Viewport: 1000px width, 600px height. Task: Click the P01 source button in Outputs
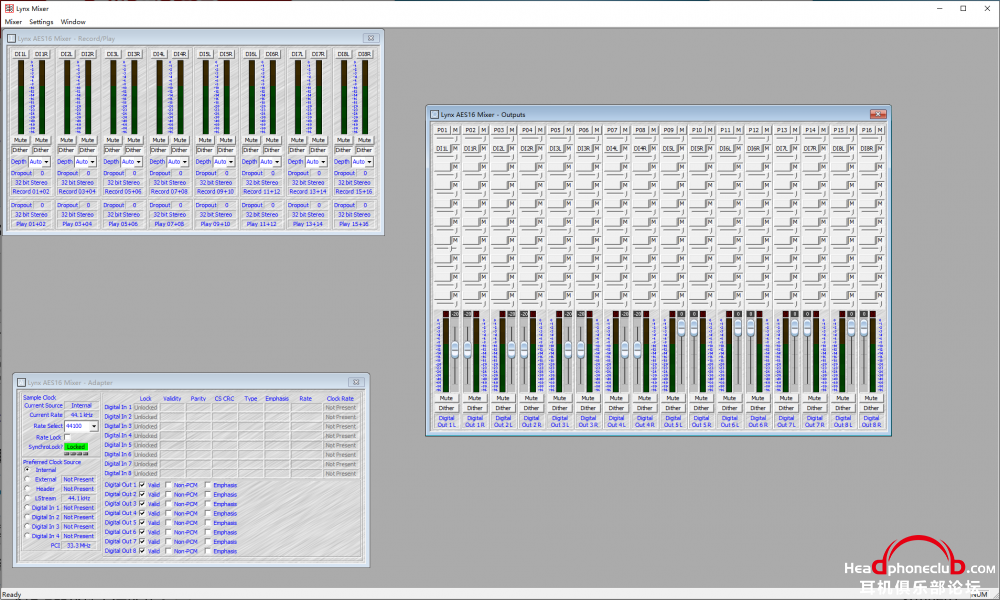443,130
